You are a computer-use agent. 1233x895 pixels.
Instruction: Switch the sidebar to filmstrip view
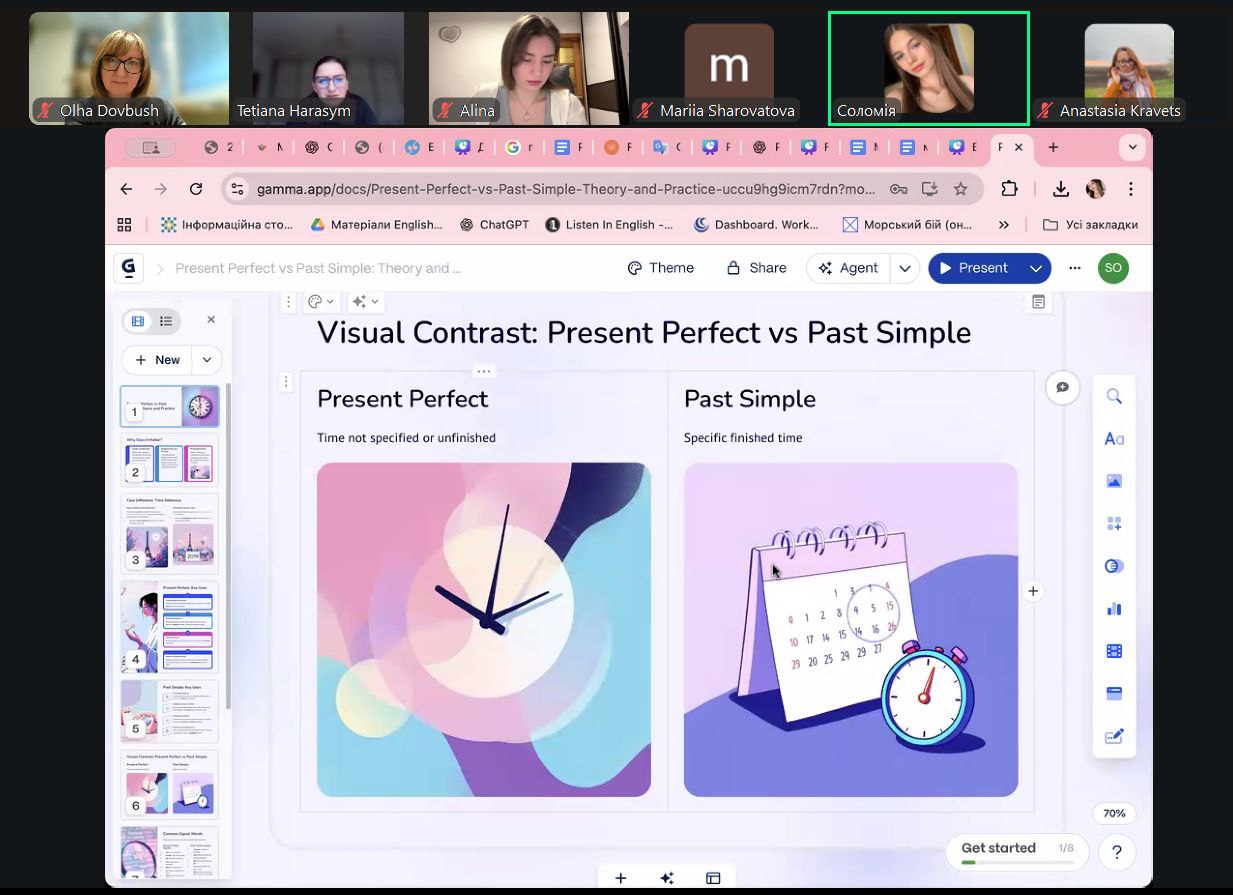coord(138,321)
